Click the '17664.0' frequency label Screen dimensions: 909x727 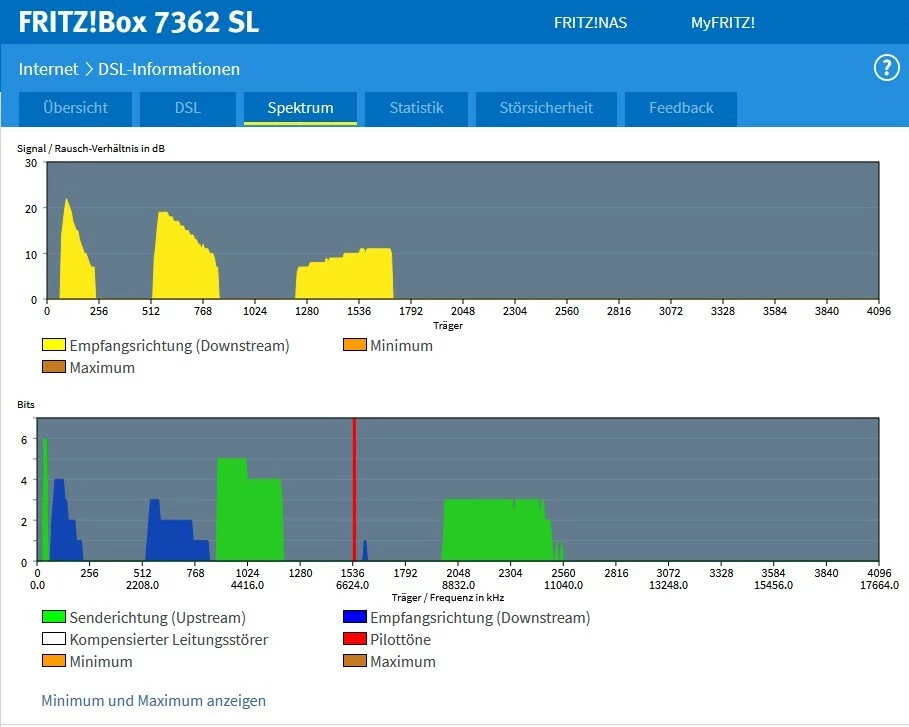click(879, 585)
